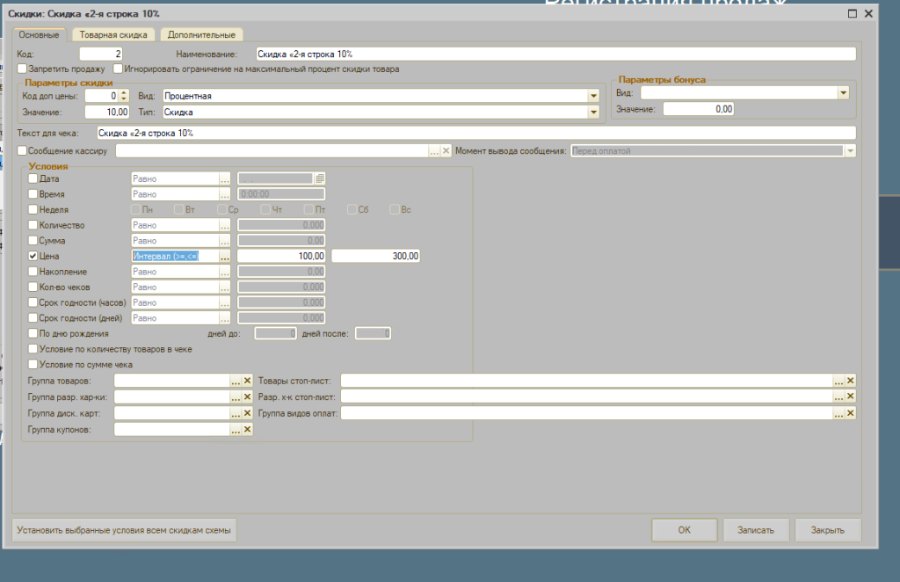The width and height of the screenshot is (900, 582).
Task: Open selection dialog for Группа товаров
Action: click(236, 381)
